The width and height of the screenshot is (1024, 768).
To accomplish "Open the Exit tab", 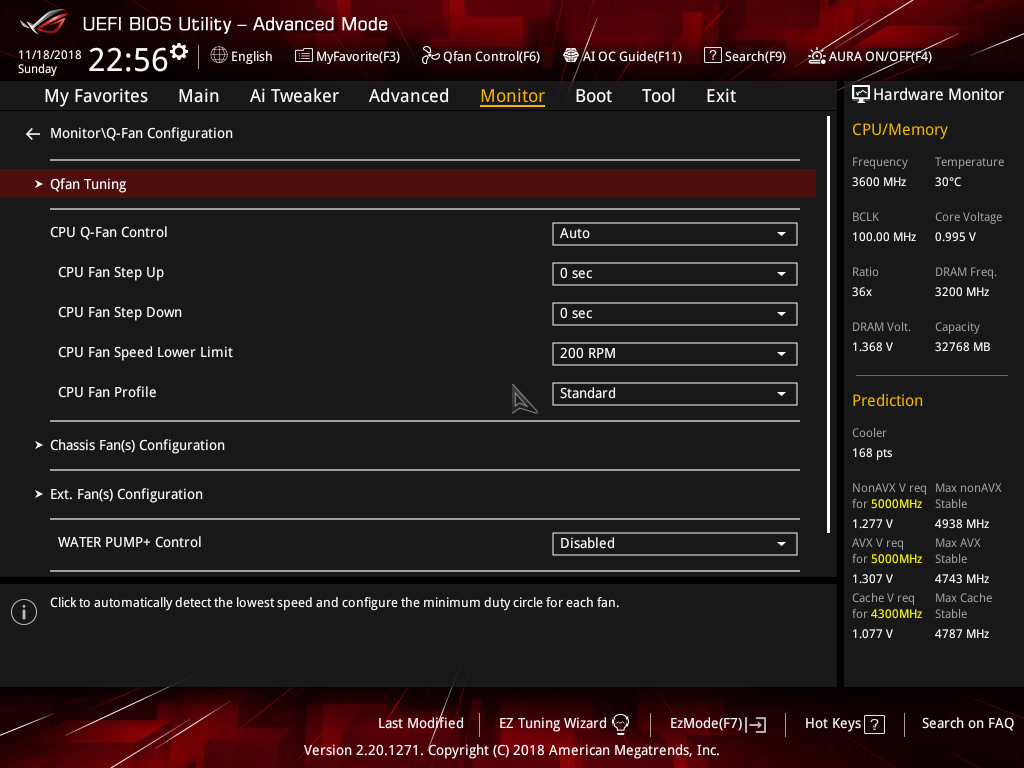I will [x=721, y=96].
